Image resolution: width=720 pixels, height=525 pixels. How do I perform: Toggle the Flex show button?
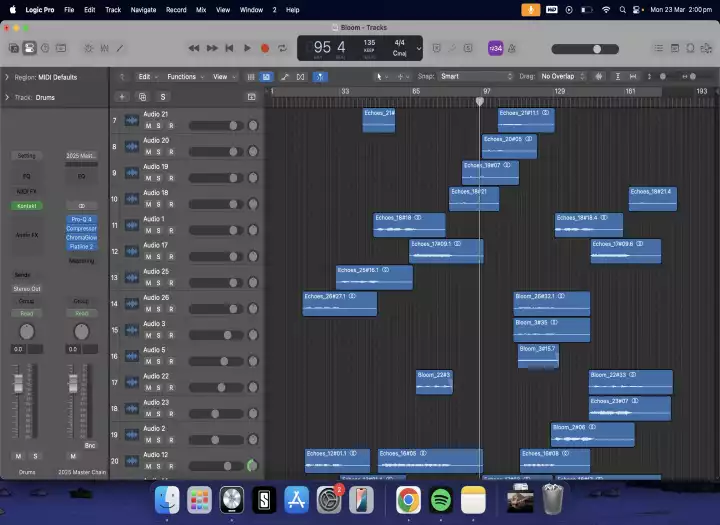pyautogui.click(x=300, y=77)
